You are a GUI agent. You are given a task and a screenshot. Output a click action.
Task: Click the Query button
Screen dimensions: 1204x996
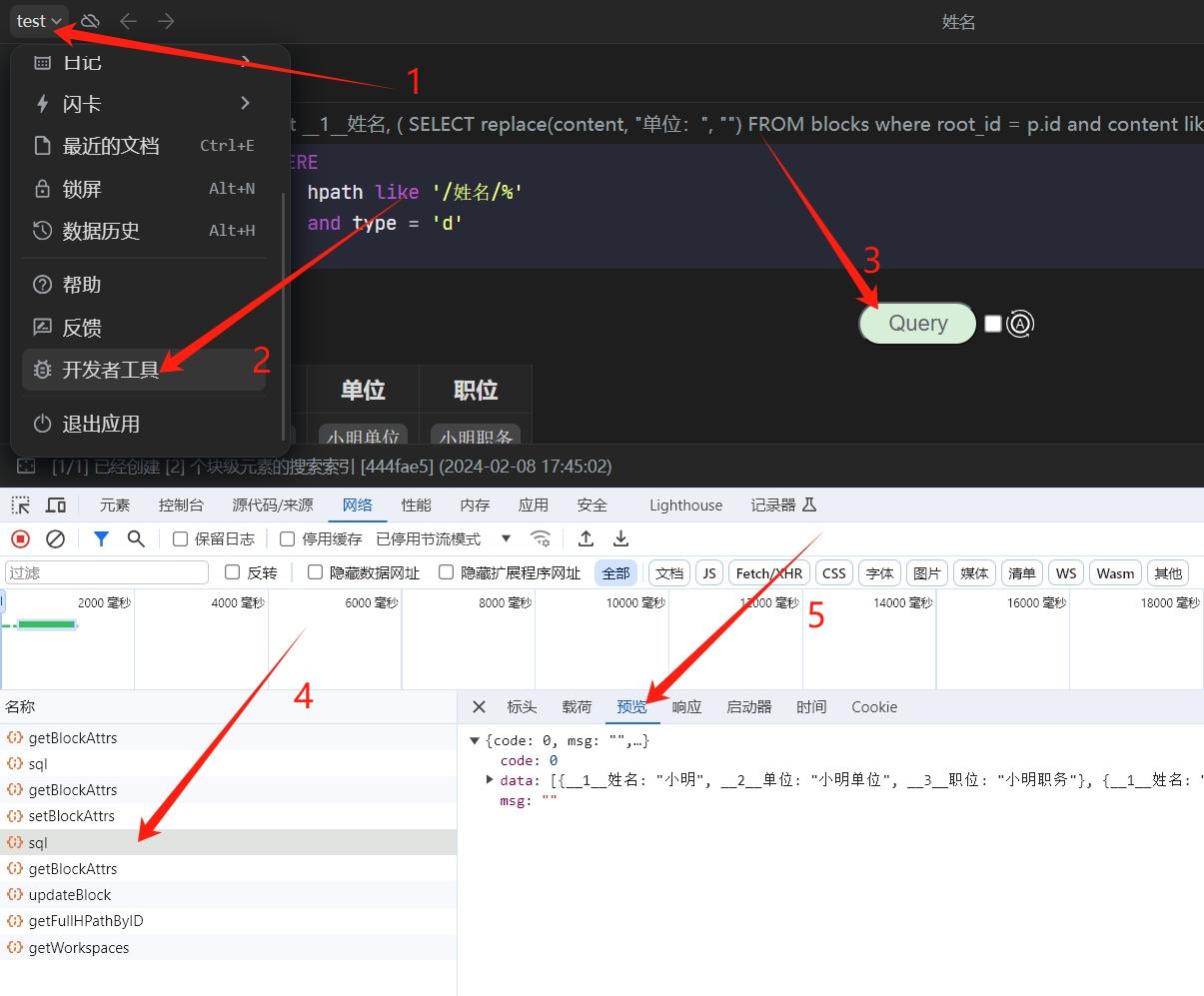pyautogui.click(x=917, y=324)
